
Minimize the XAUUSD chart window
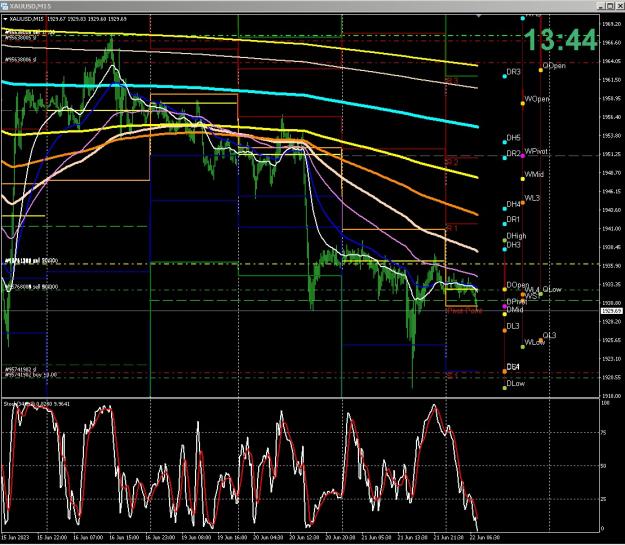pos(601,6)
